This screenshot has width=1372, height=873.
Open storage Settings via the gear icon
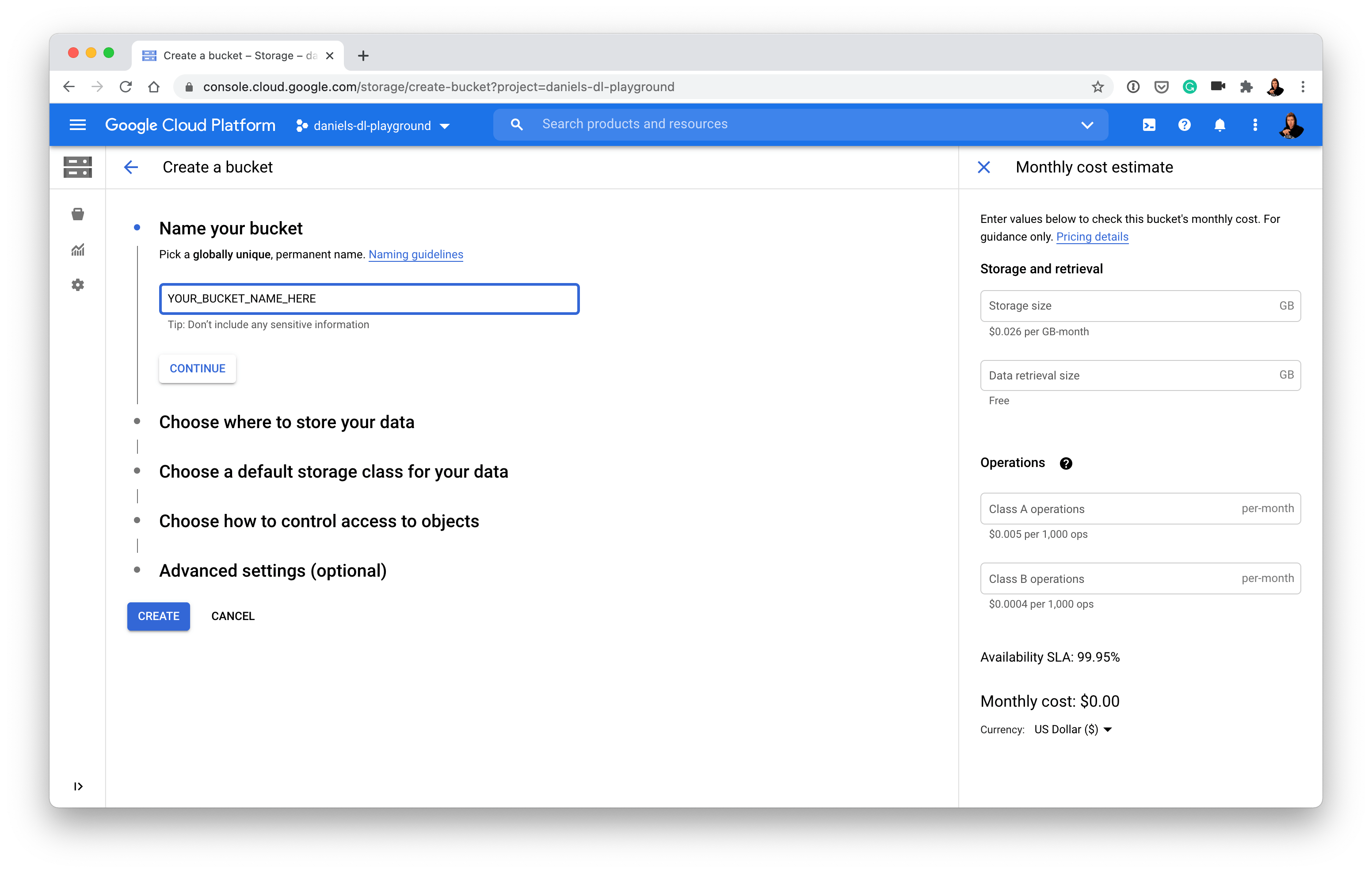coord(77,284)
